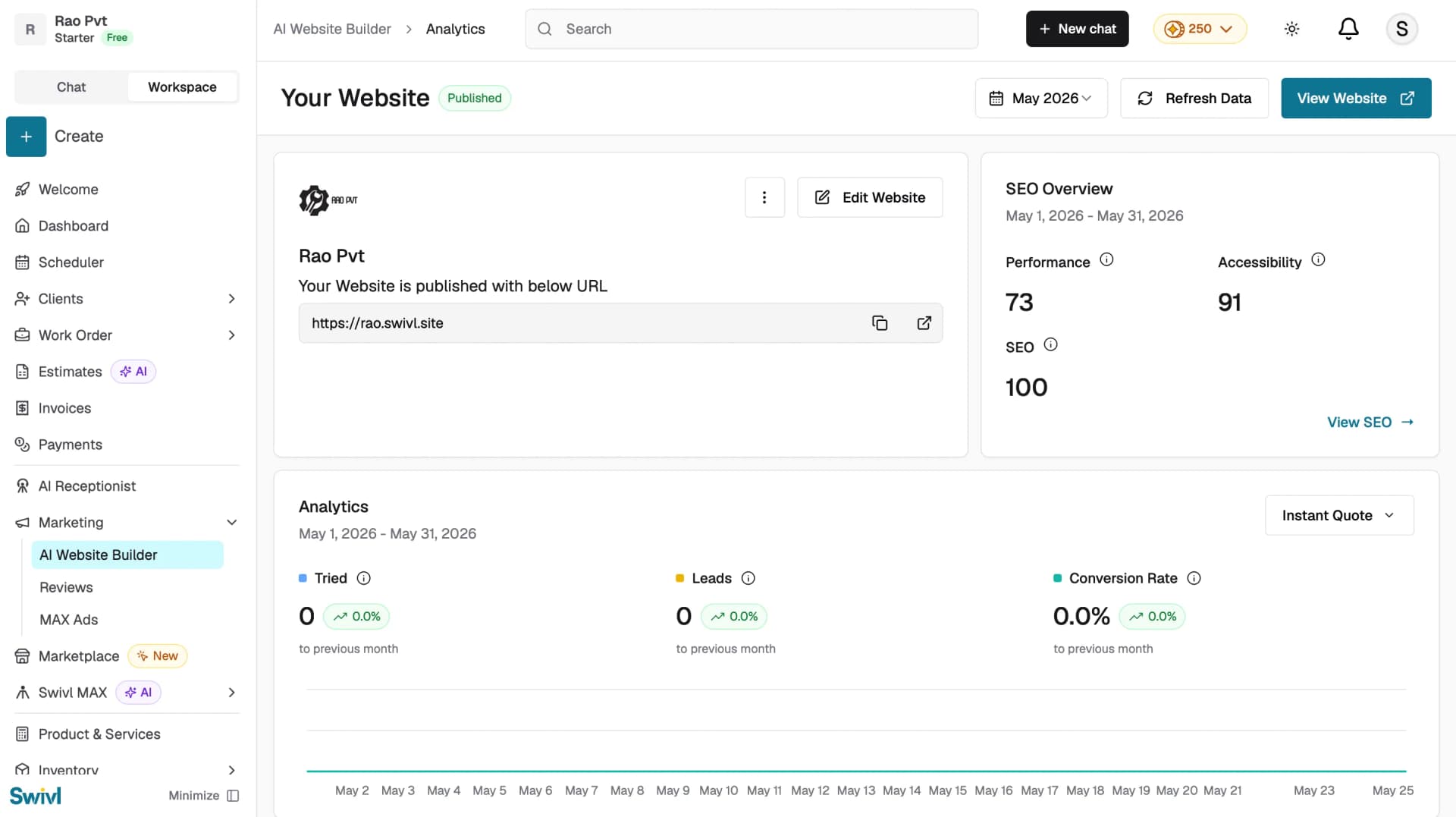Screen dimensions: 1456x817
Task: Click the Published status badge
Action: pos(475,99)
